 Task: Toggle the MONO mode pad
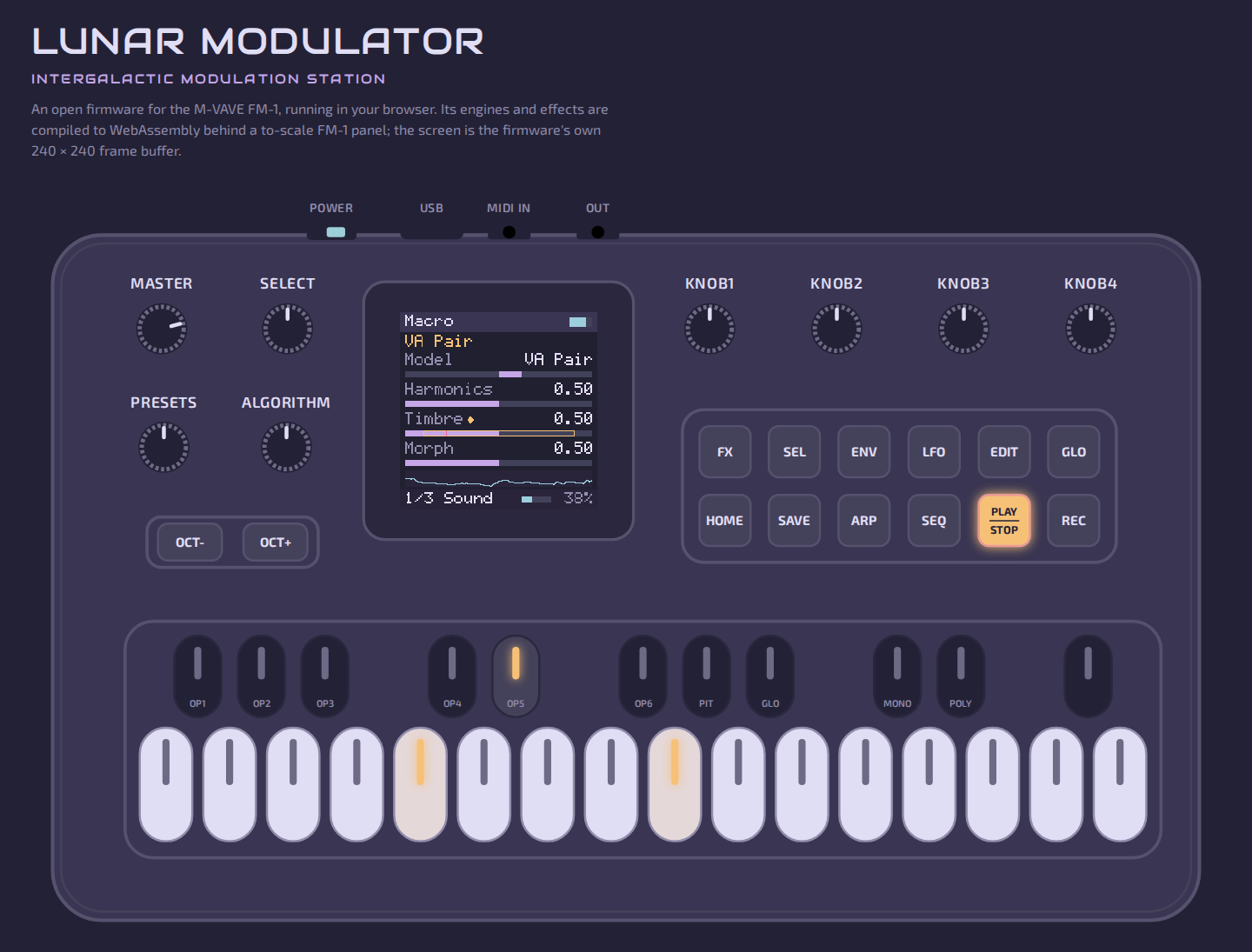point(897,676)
